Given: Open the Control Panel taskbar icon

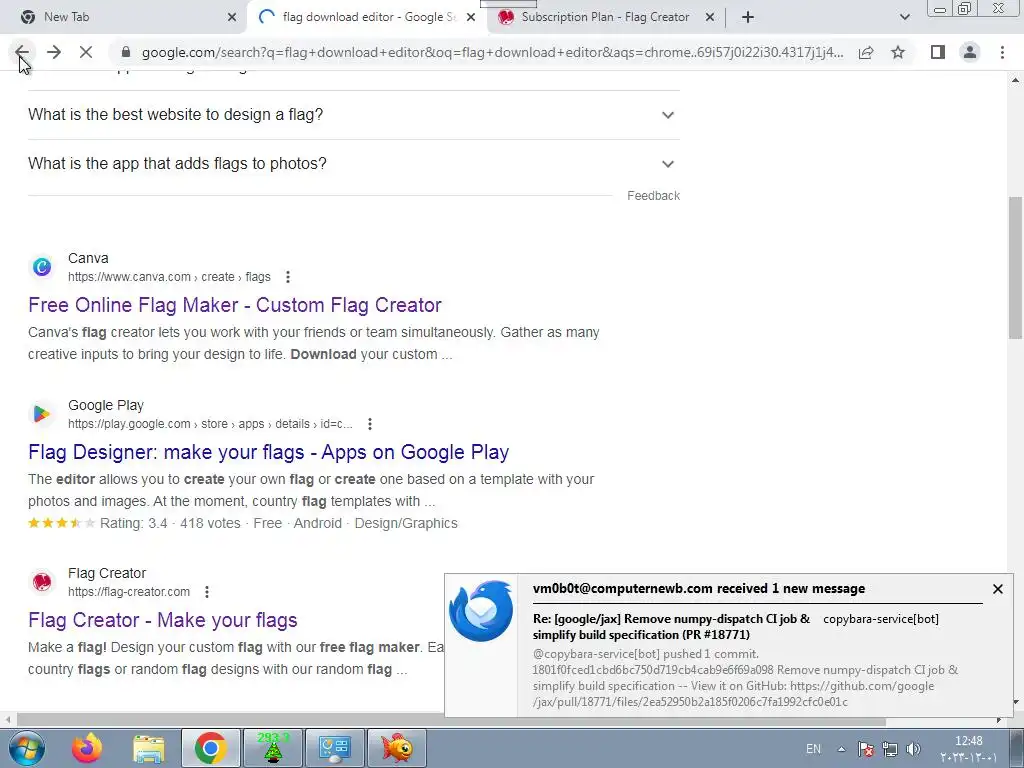Looking at the screenshot, I should (x=335, y=748).
